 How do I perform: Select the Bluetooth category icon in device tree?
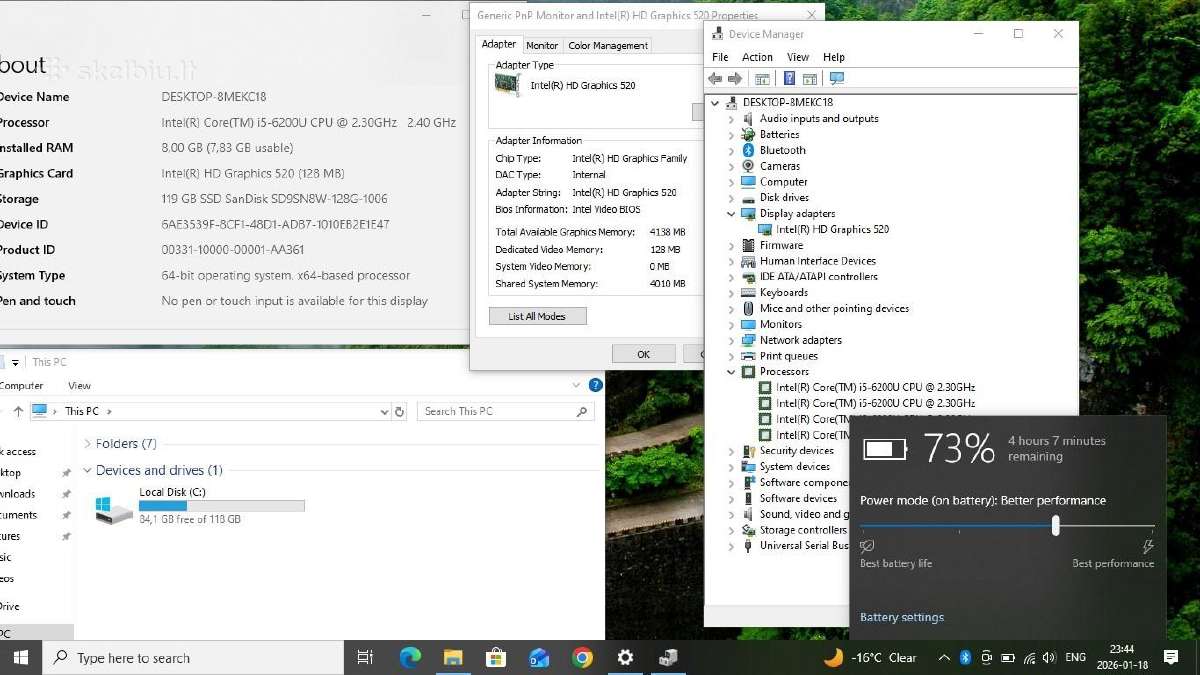pyautogui.click(x=748, y=150)
